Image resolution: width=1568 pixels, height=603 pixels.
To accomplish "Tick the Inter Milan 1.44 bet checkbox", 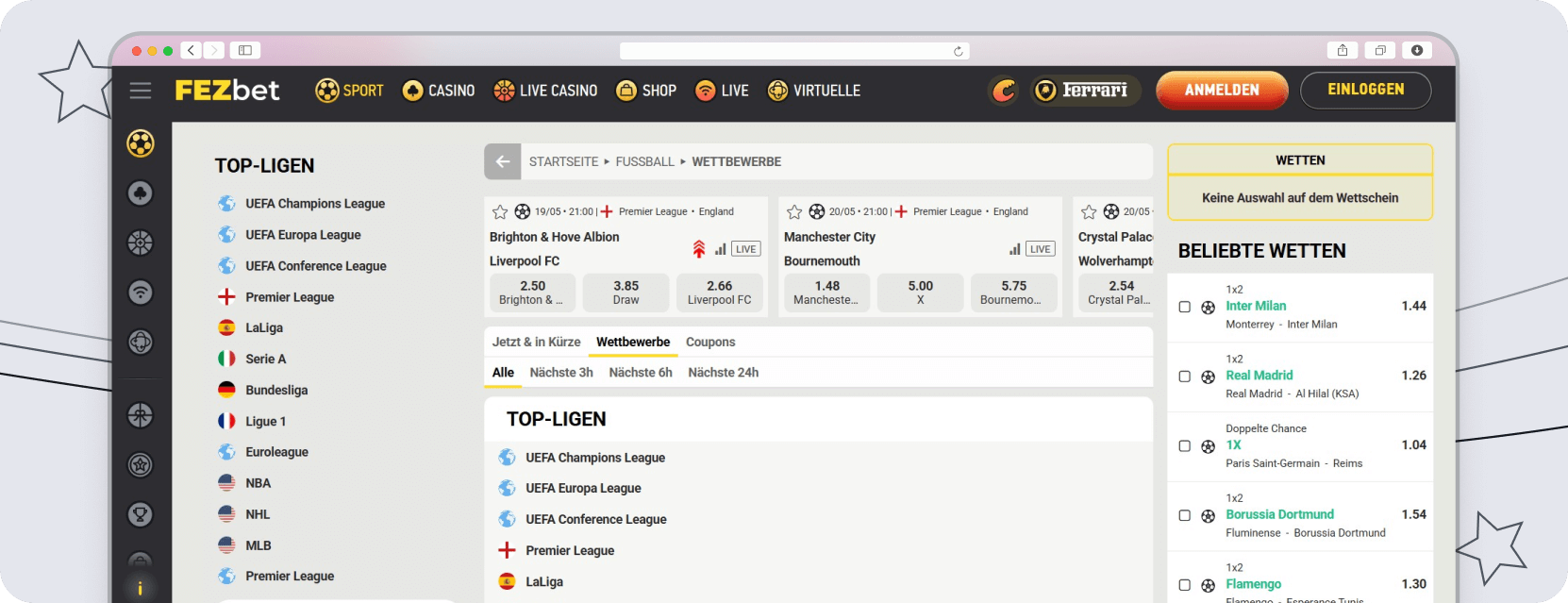I will (1185, 307).
